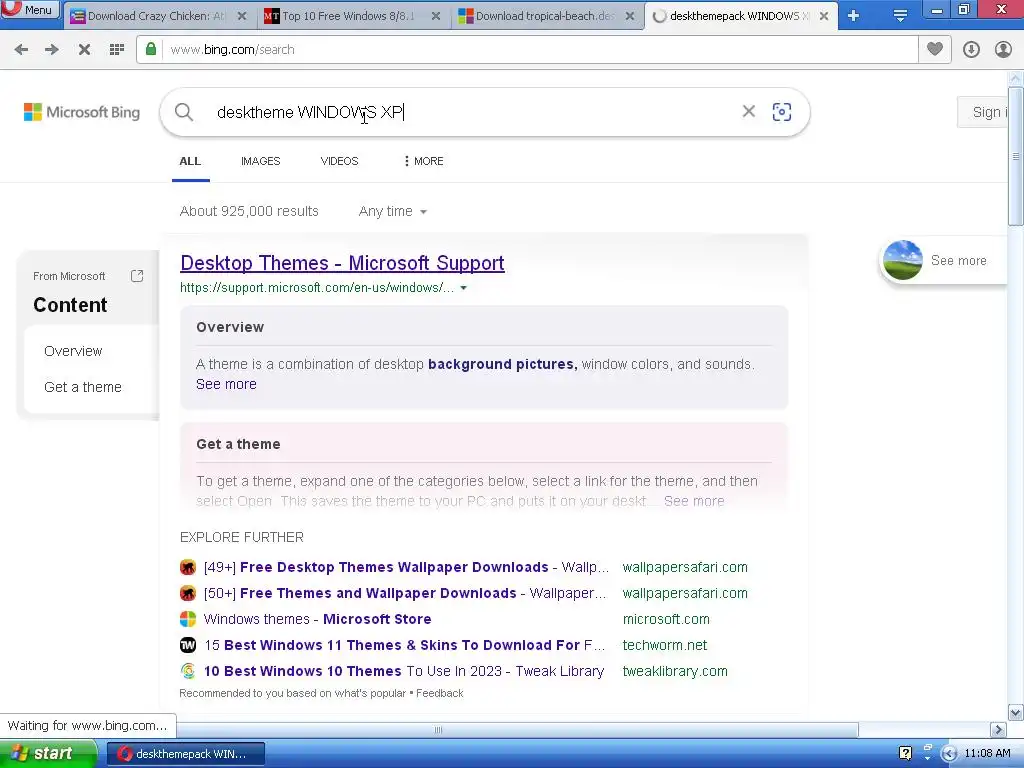
Task: Clear search text with X icon
Action: coord(748,112)
